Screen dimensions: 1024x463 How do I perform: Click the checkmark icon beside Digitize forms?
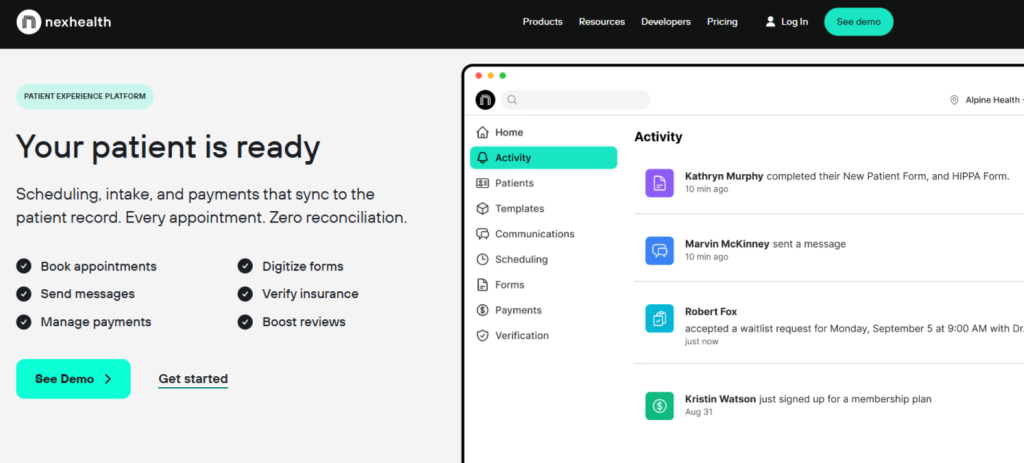pos(245,266)
